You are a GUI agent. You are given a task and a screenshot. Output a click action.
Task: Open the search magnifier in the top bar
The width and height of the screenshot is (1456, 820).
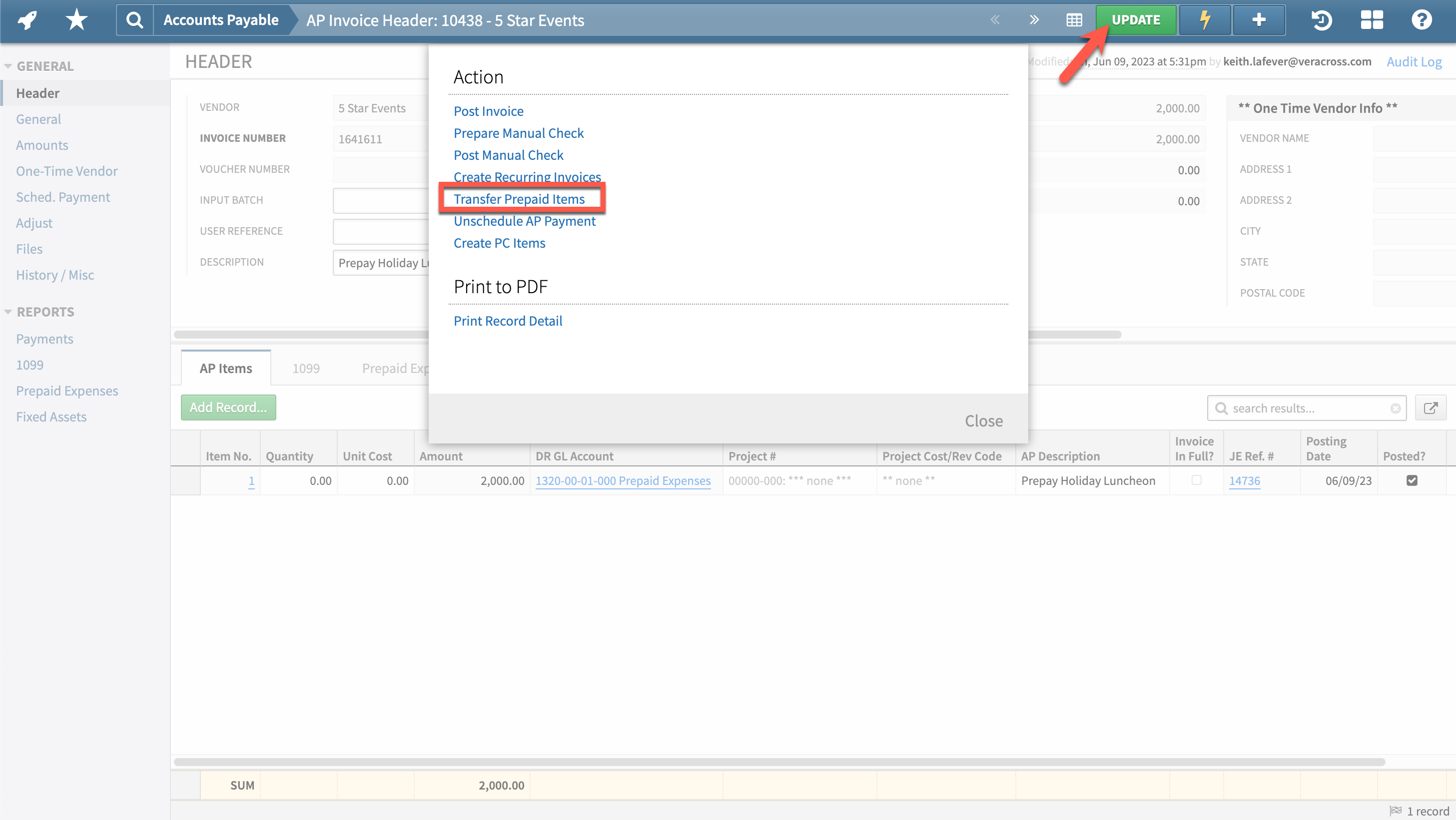click(x=134, y=20)
